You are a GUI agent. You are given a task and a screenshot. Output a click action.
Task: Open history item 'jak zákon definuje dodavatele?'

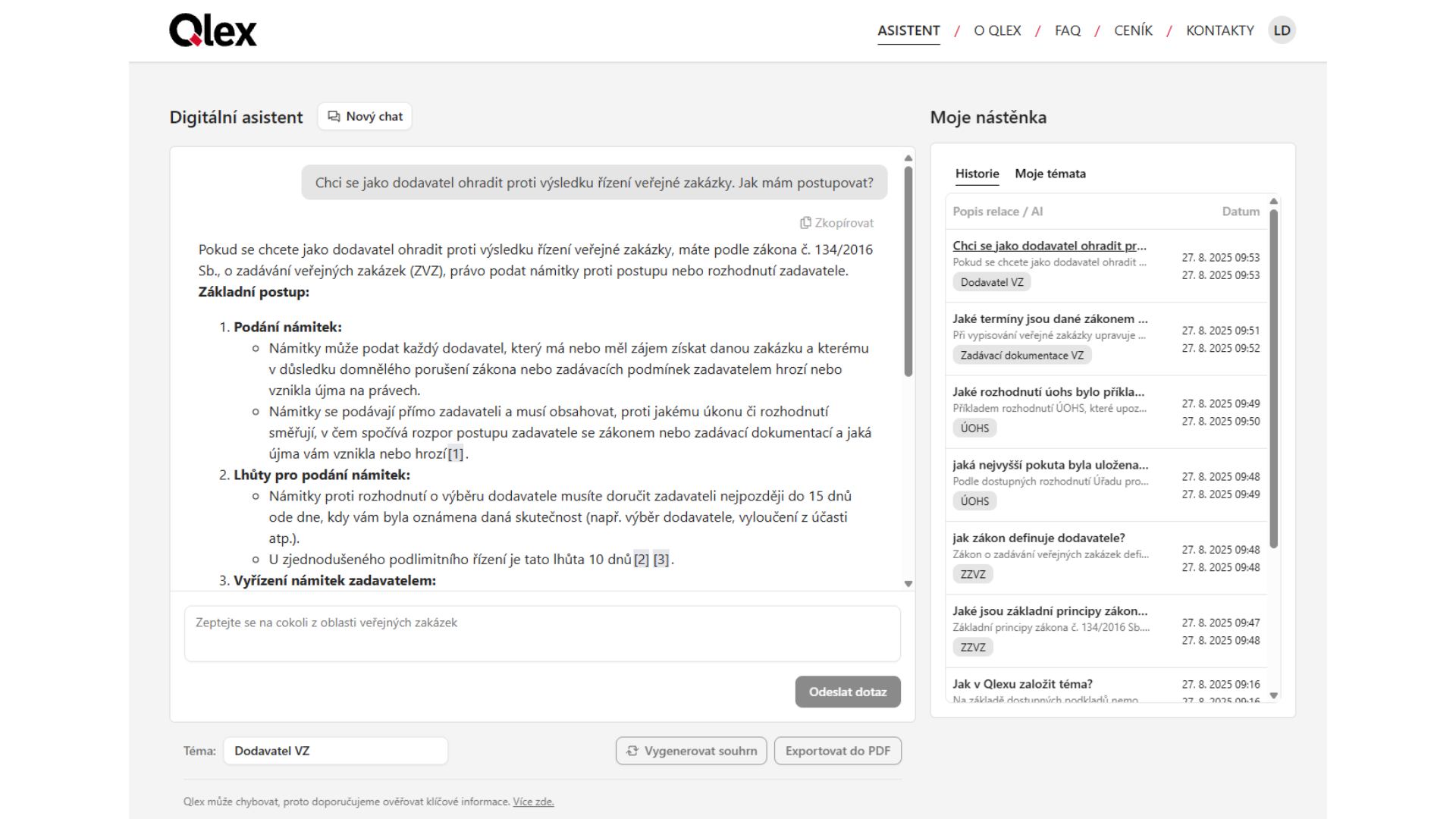1039,538
